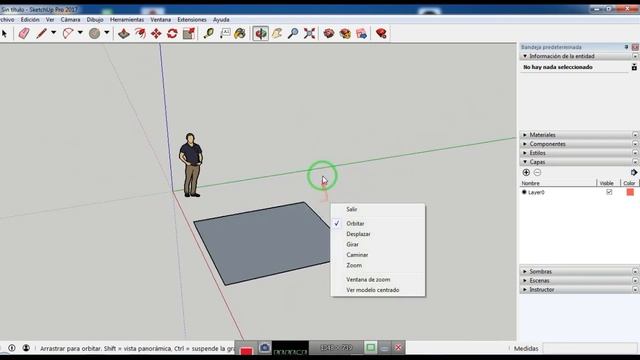Click Layer0 red color swatch
The image size is (640, 360).
click(x=630, y=192)
